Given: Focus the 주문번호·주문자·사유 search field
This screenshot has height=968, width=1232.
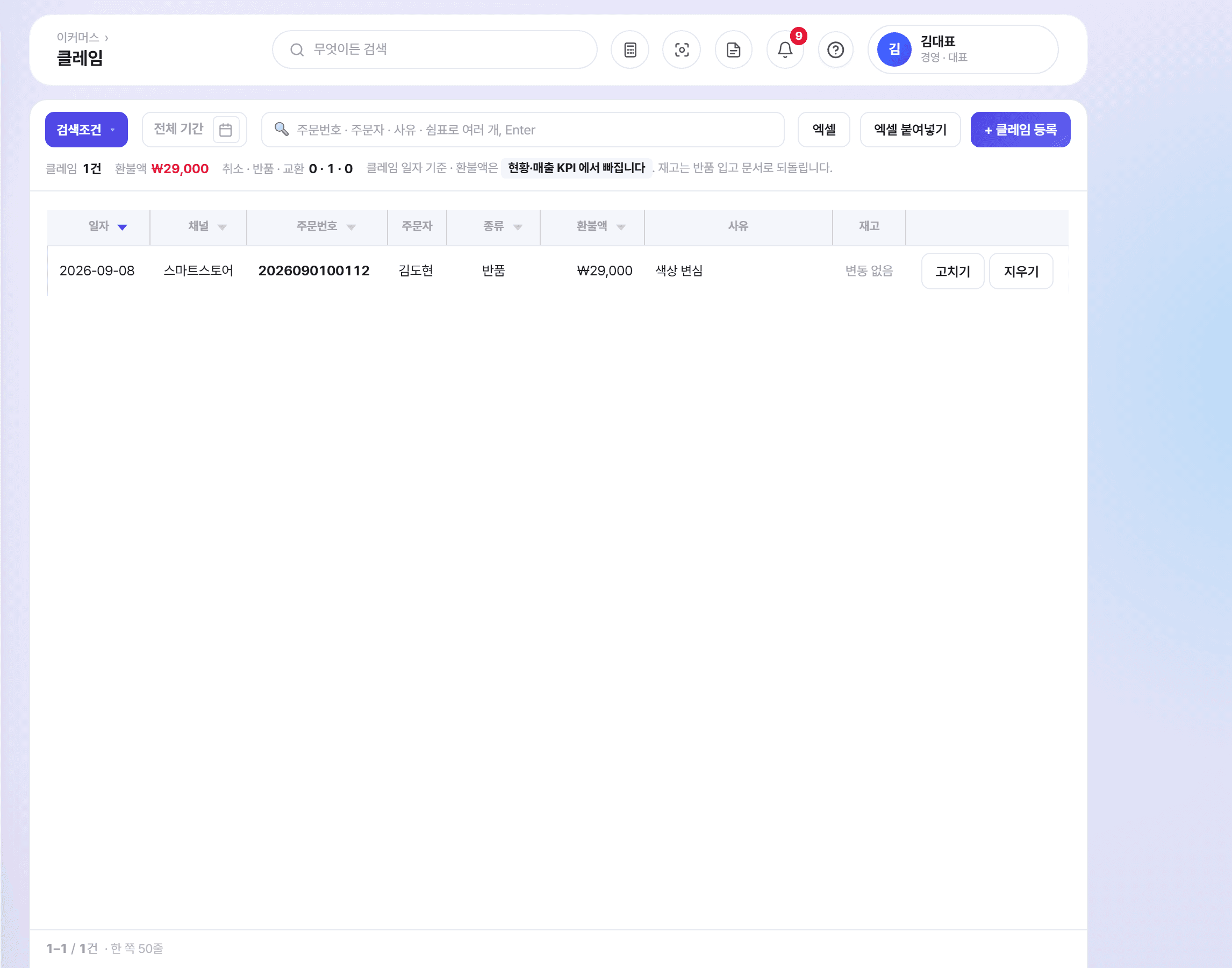Looking at the screenshot, I should tap(523, 129).
